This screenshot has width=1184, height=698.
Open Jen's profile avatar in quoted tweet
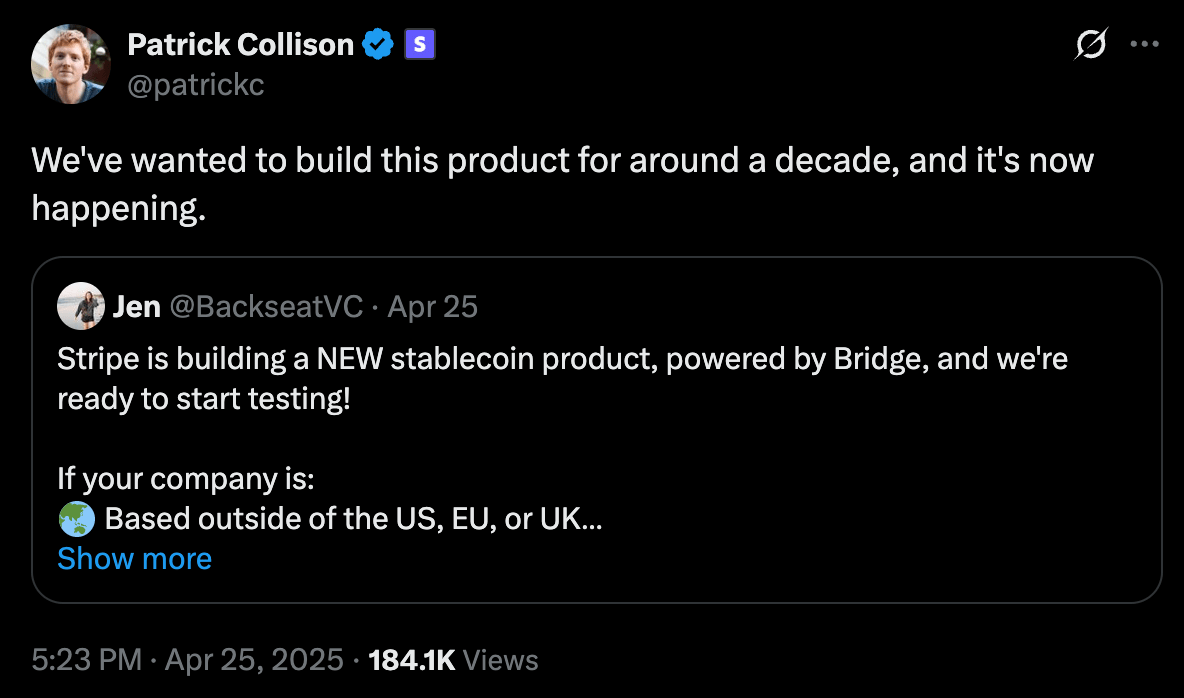[x=81, y=306]
